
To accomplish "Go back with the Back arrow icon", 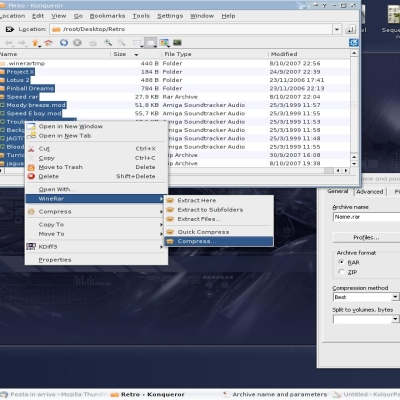I will click(9, 43).
